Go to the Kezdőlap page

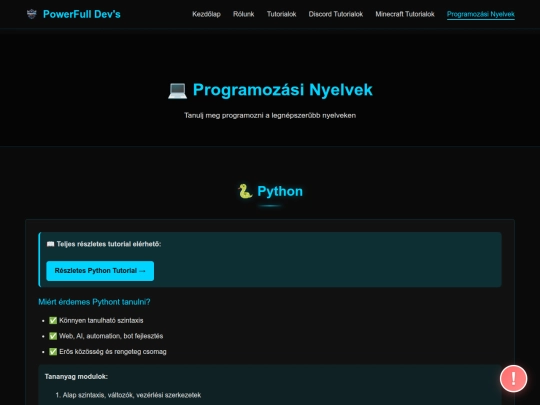(206, 14)
